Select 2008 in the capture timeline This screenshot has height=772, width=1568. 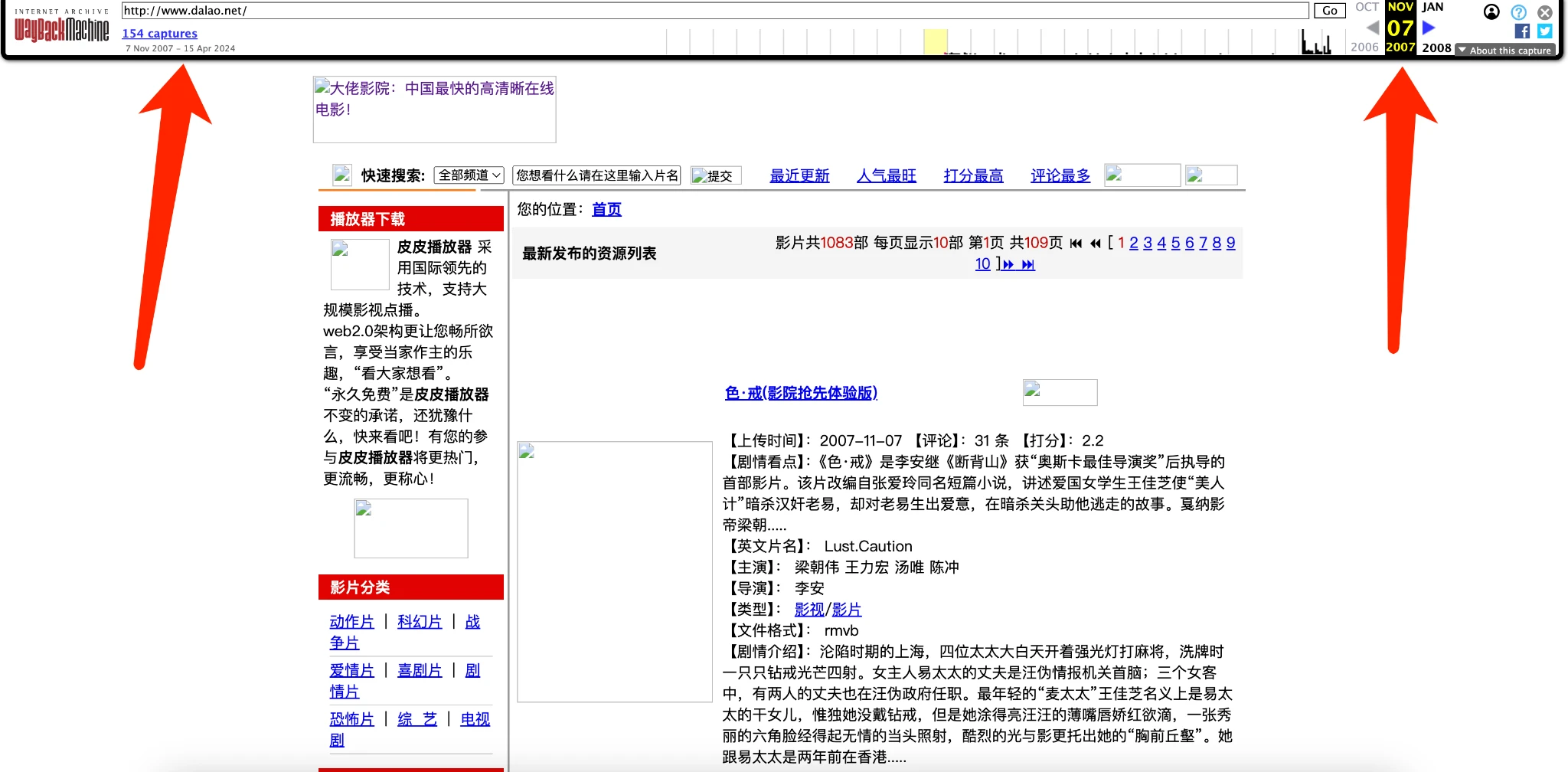1436,47
